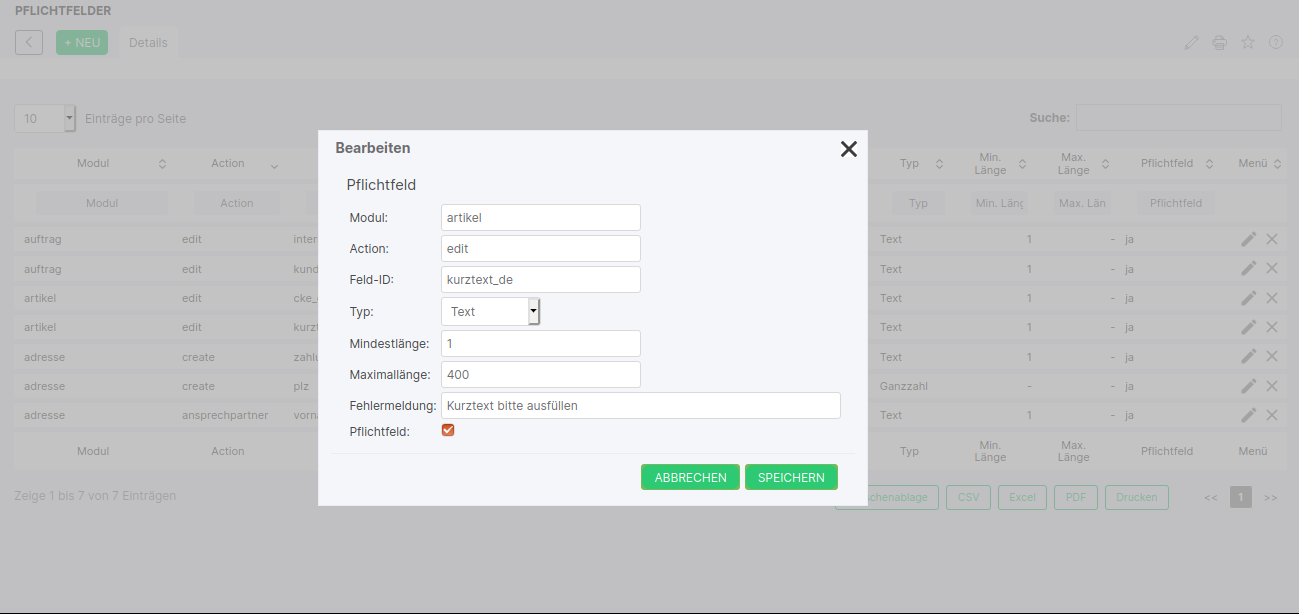Screen dimensions: 1299x614
Task: Close the Bearbeiten dialog with X
Action: tap(848, 149)
